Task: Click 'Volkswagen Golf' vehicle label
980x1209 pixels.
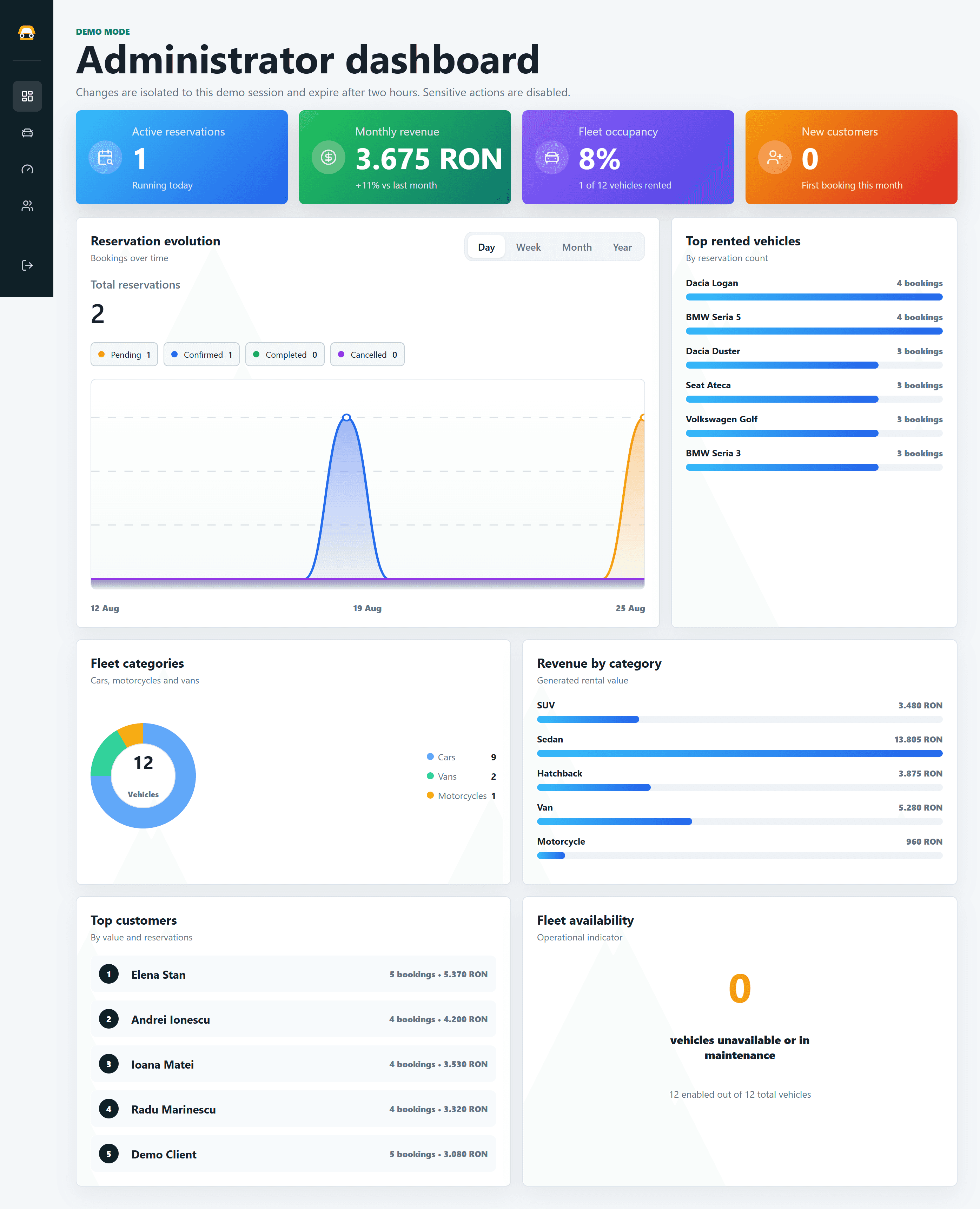Action: point(721,419)
